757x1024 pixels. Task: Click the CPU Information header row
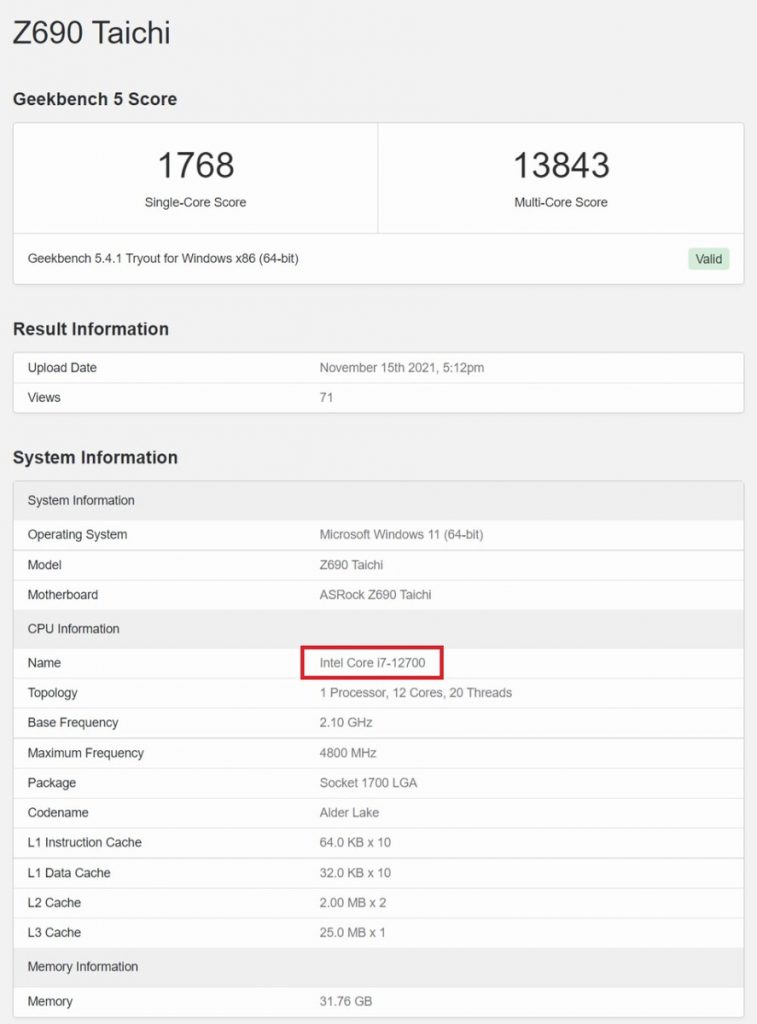click(x=378, y=629)
